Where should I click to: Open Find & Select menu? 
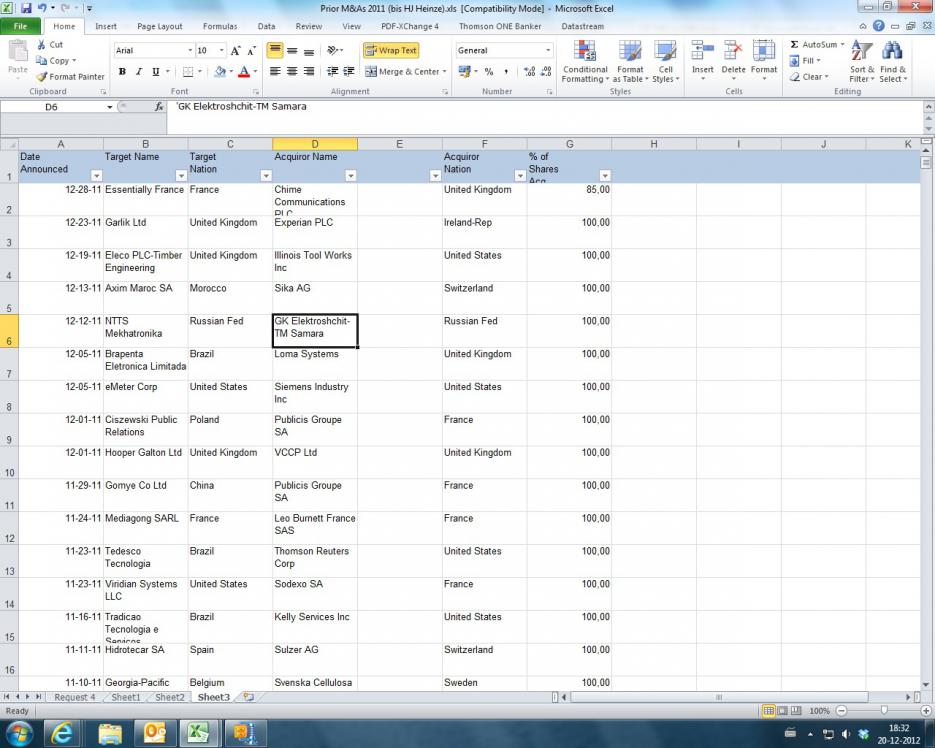point(893,61)
